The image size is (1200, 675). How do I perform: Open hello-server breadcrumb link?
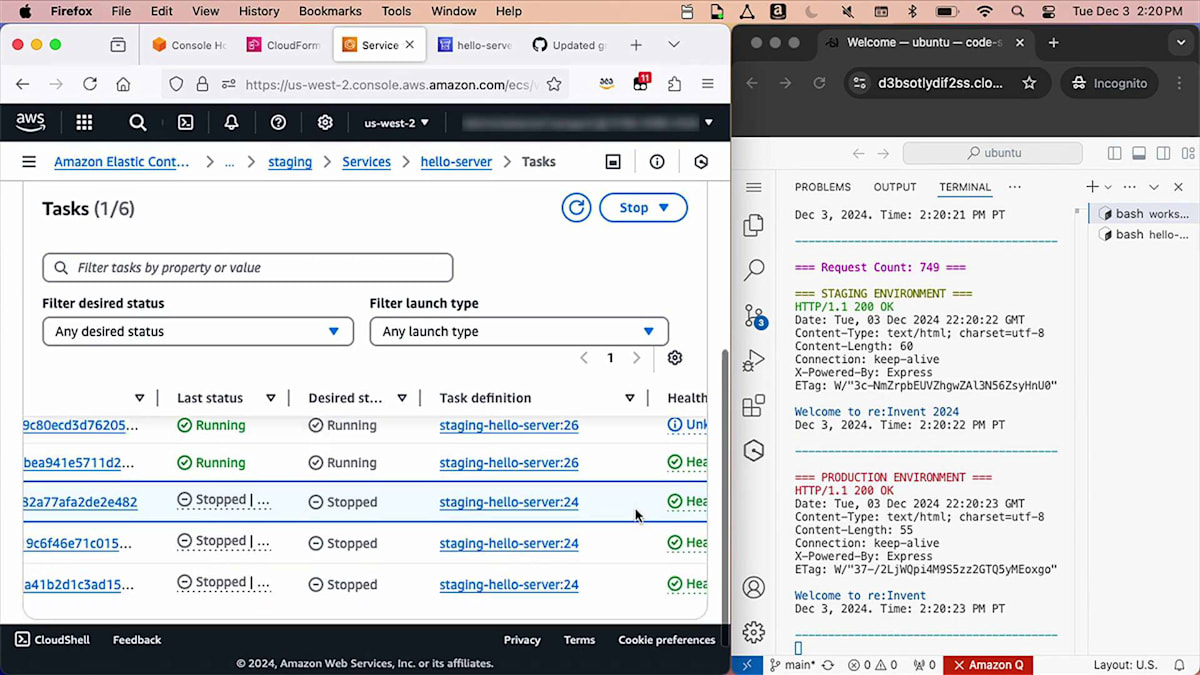tap(456, 162)
